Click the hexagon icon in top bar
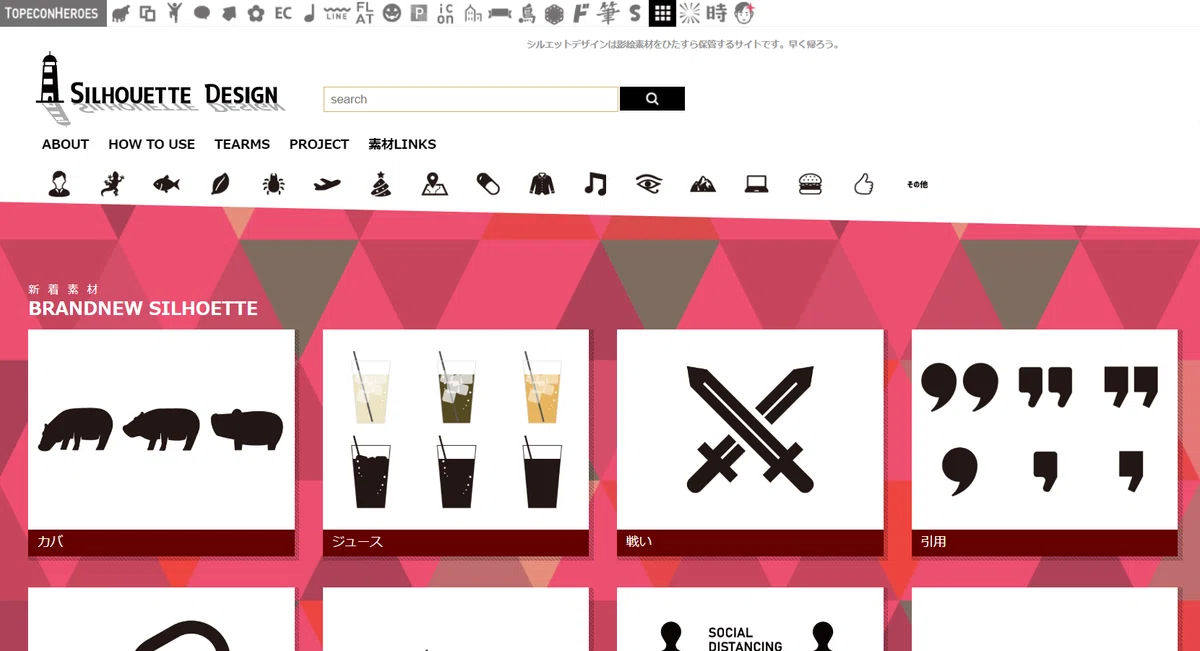 (x=554, y=13)
